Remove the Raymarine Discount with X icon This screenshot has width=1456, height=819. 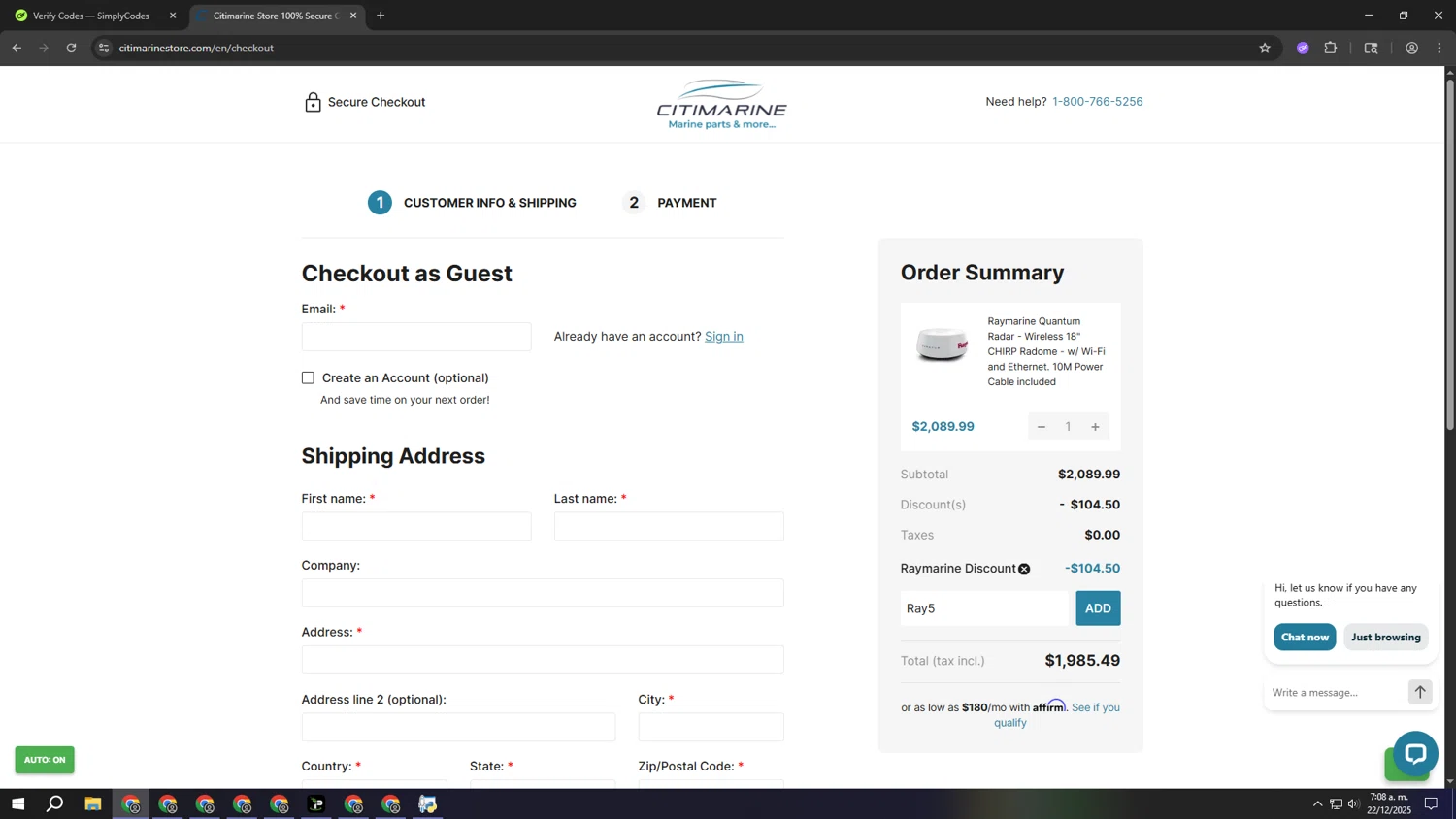pos(1024,570)
